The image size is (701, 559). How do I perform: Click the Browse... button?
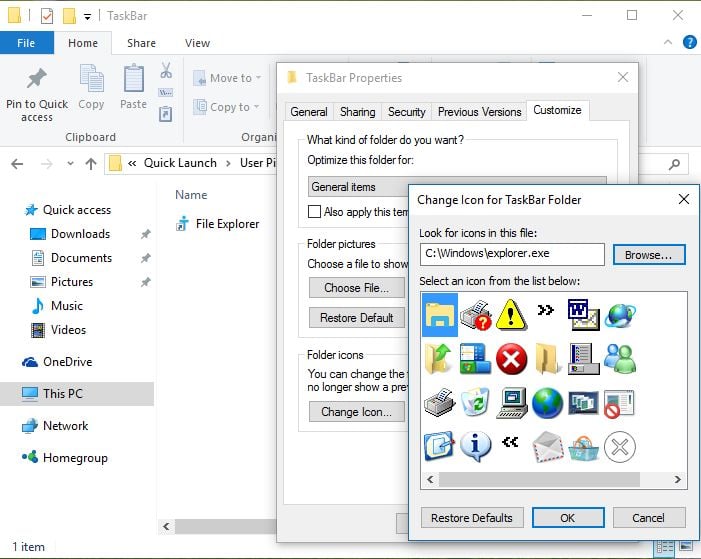coord(649,254)
